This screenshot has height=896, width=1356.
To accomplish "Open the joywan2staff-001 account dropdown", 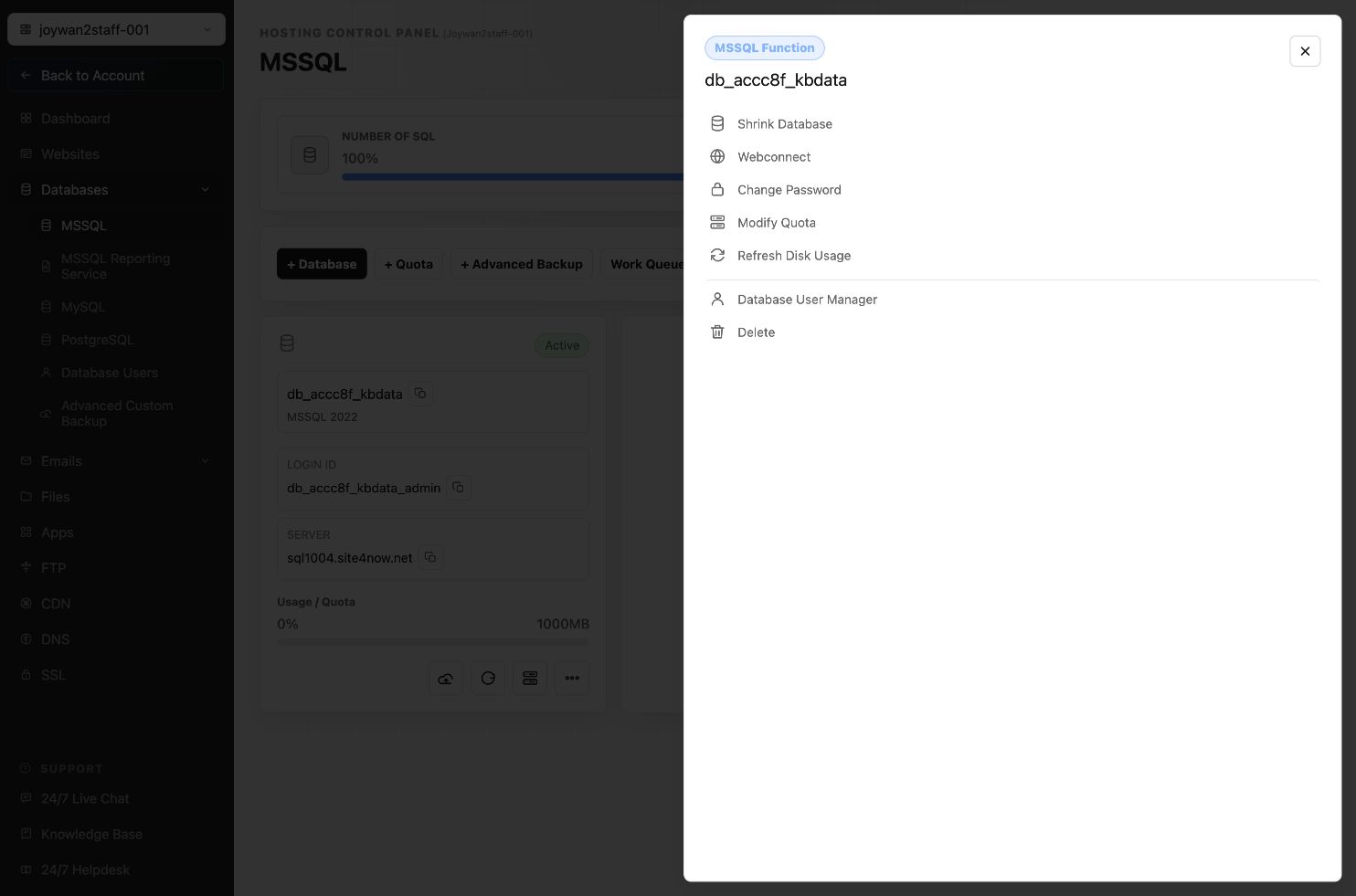I will [x=116, y=29].
